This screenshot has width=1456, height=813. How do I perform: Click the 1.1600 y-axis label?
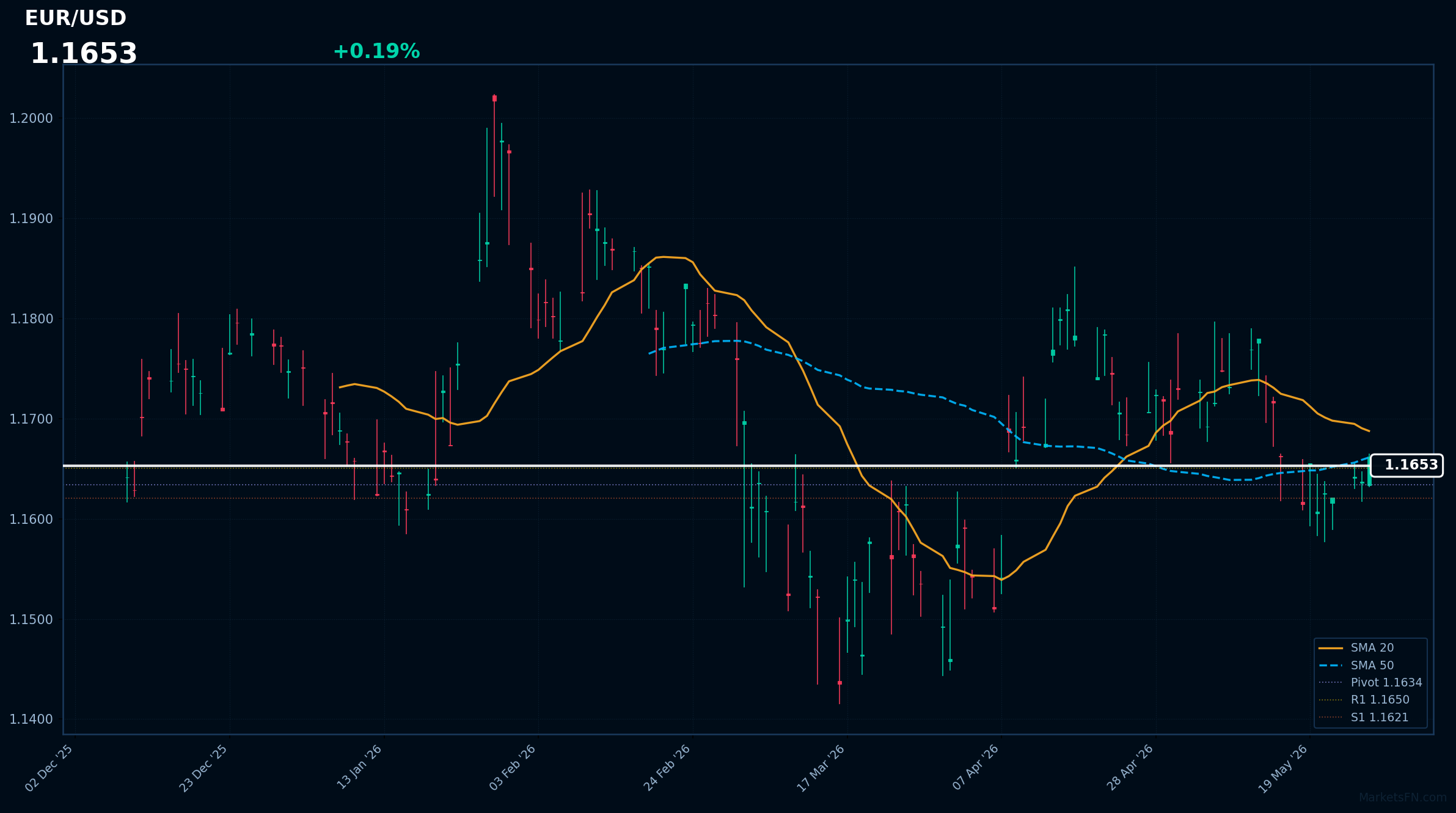pos(31,520)
